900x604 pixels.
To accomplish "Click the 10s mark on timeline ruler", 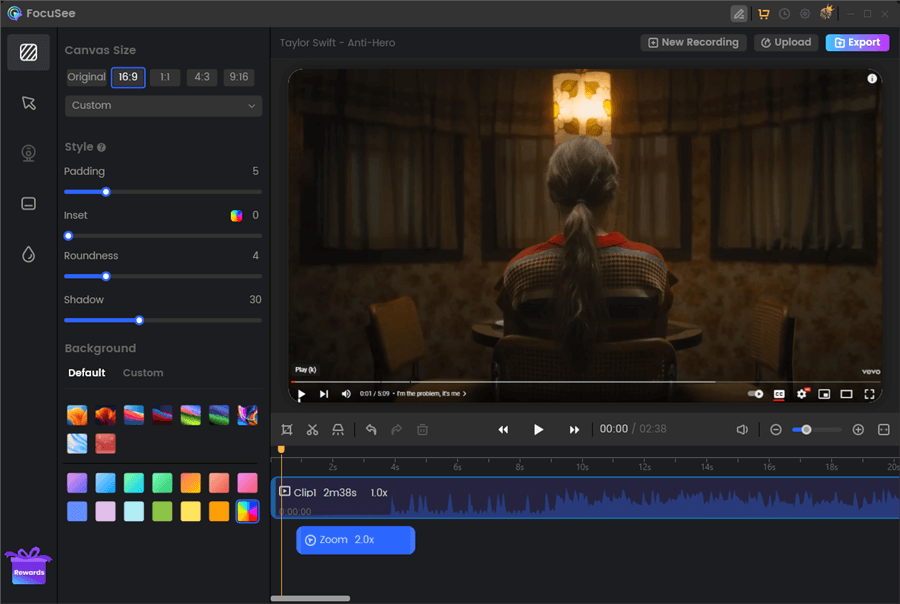I will click(582, 467).
